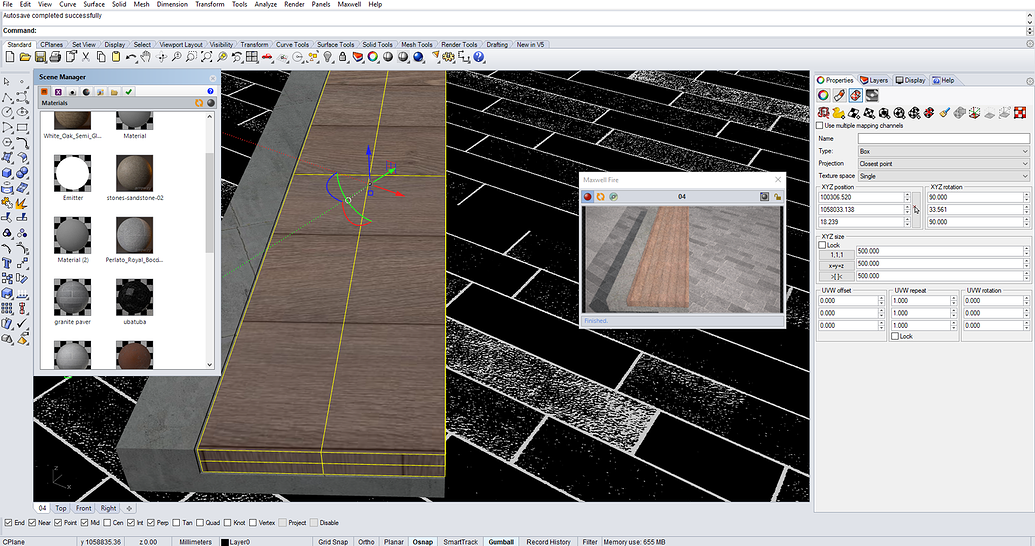Switch to the Layers panel tab
Viewport: 1035px width, 546px height.
874,80
